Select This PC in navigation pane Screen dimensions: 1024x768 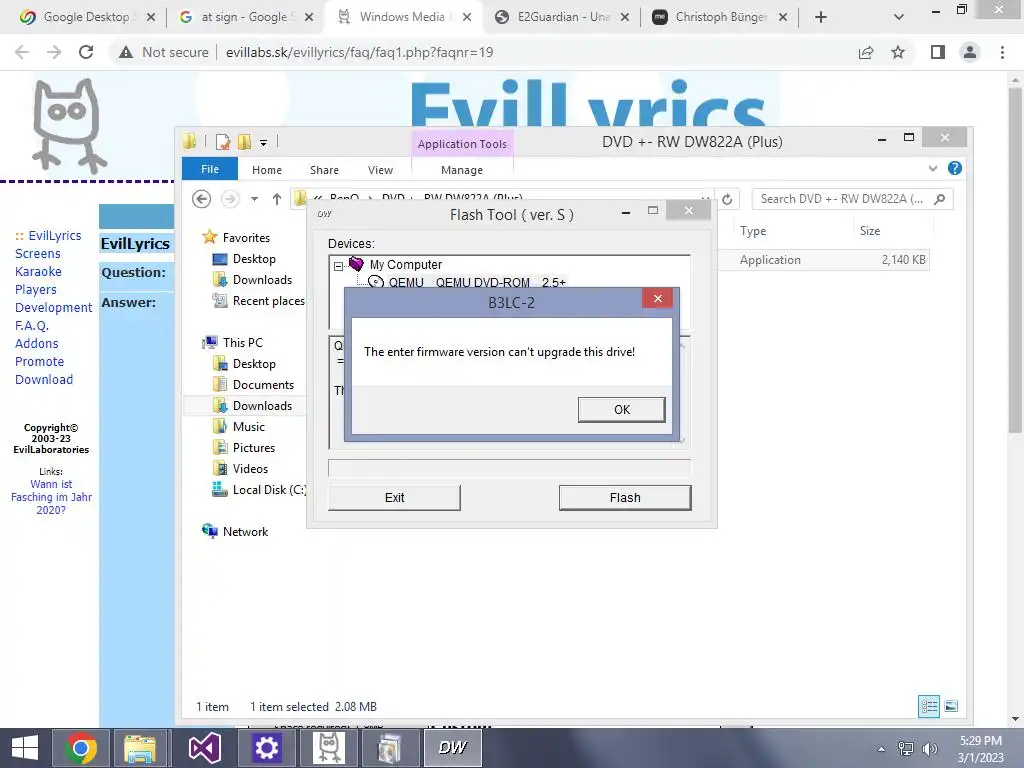pyautogui.click(x=242, y=342)
